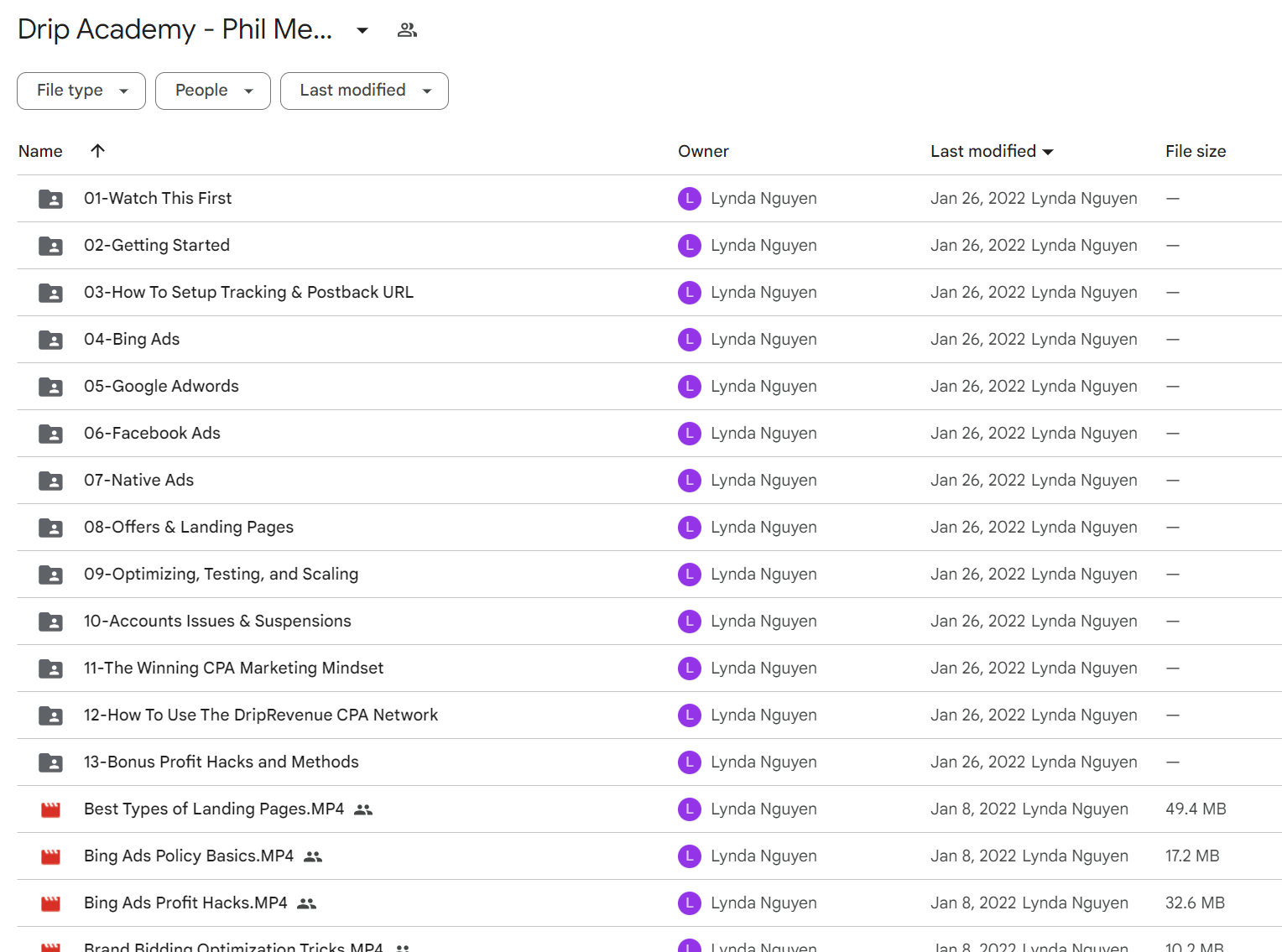Select 12-How To Use The DripRevenue CPA Network
1282x952 pixels.
261,715
